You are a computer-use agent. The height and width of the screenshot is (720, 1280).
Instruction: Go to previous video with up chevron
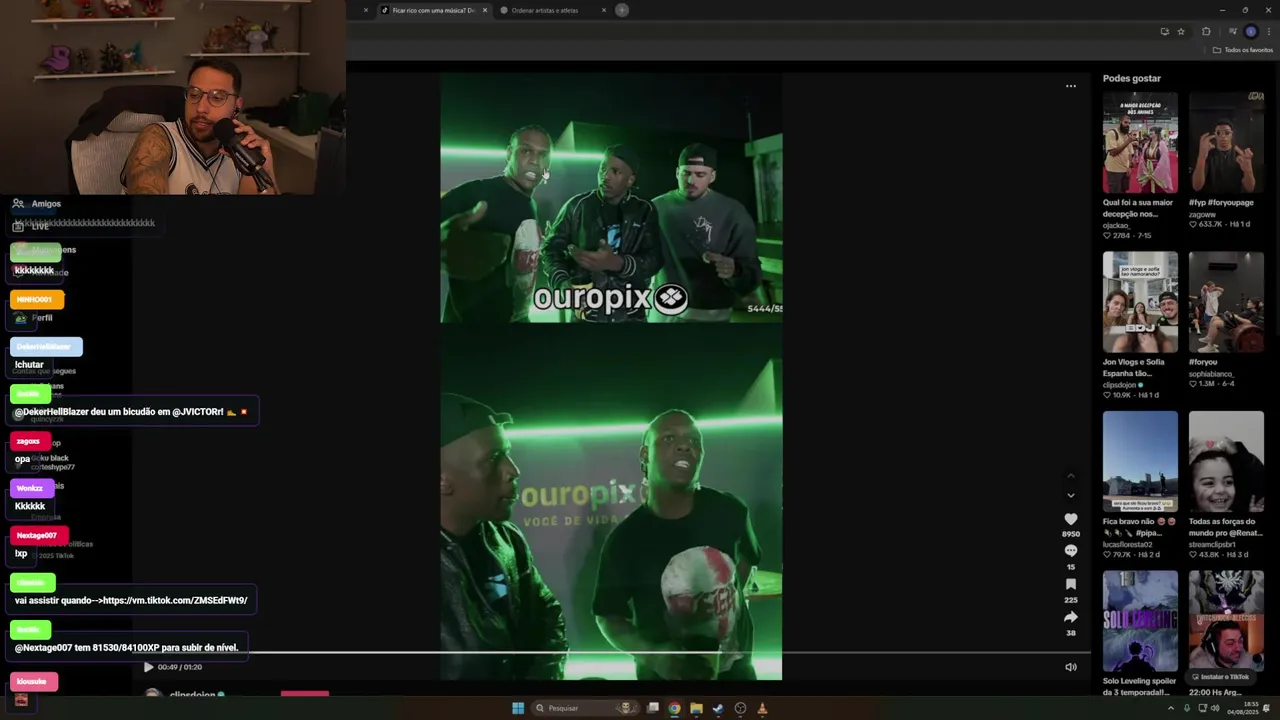coord(1071,476)
